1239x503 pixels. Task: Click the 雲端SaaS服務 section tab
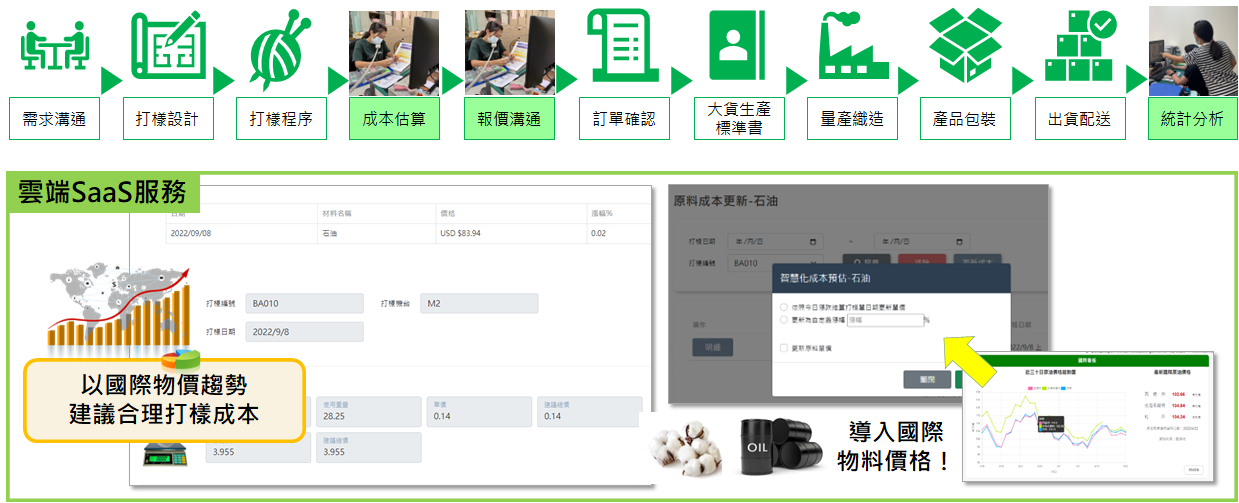pos(103,193)
